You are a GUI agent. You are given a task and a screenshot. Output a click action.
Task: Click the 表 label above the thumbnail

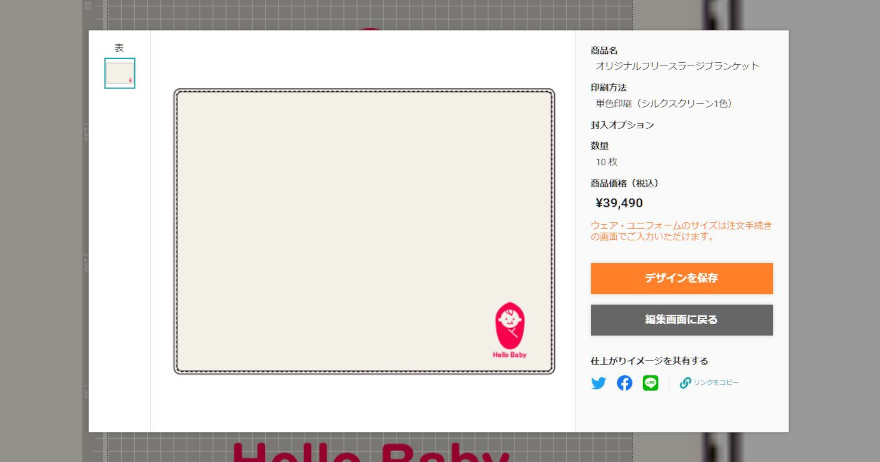point(119,48)
